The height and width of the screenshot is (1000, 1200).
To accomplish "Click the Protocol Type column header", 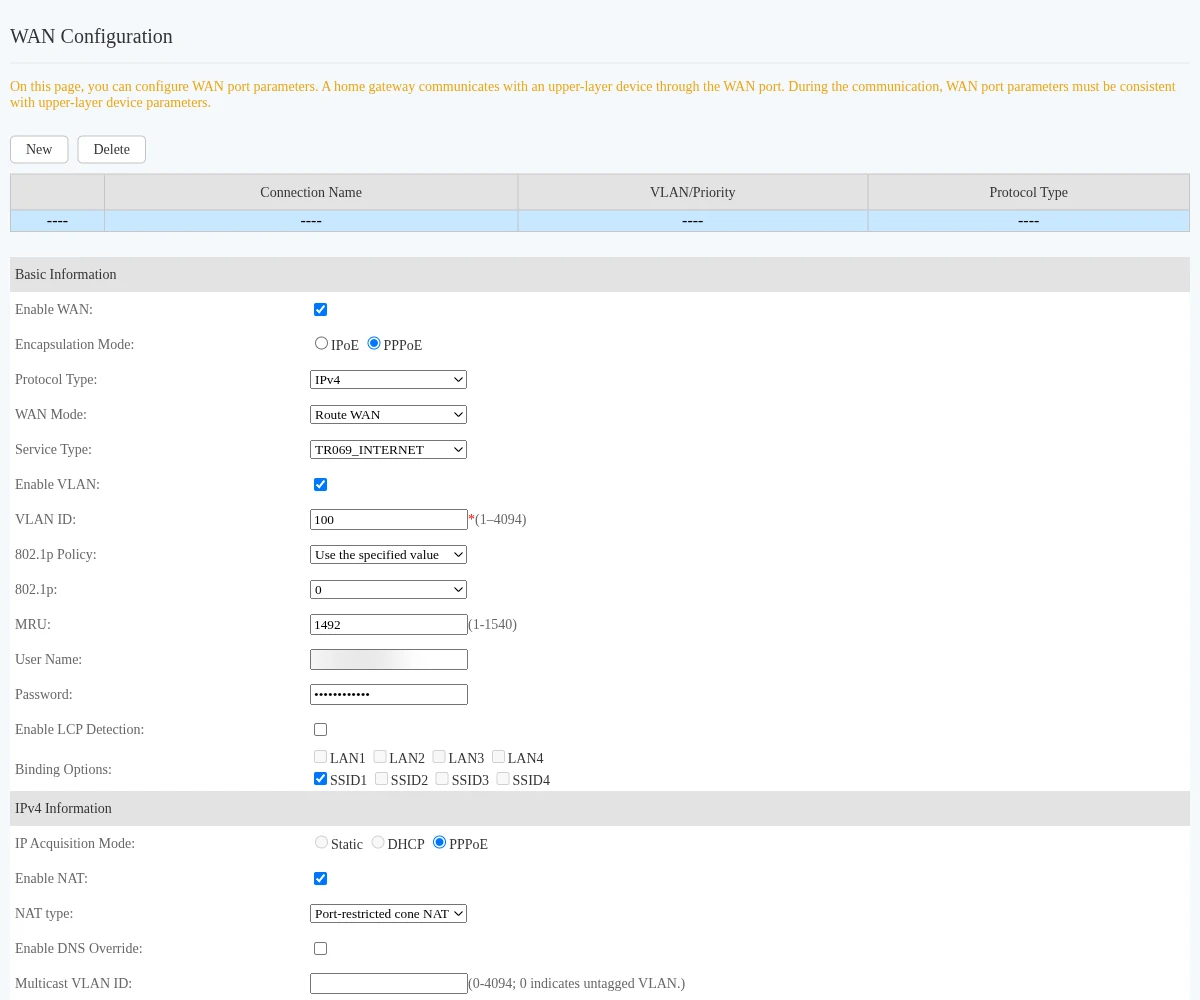I will pos(1028,192).
